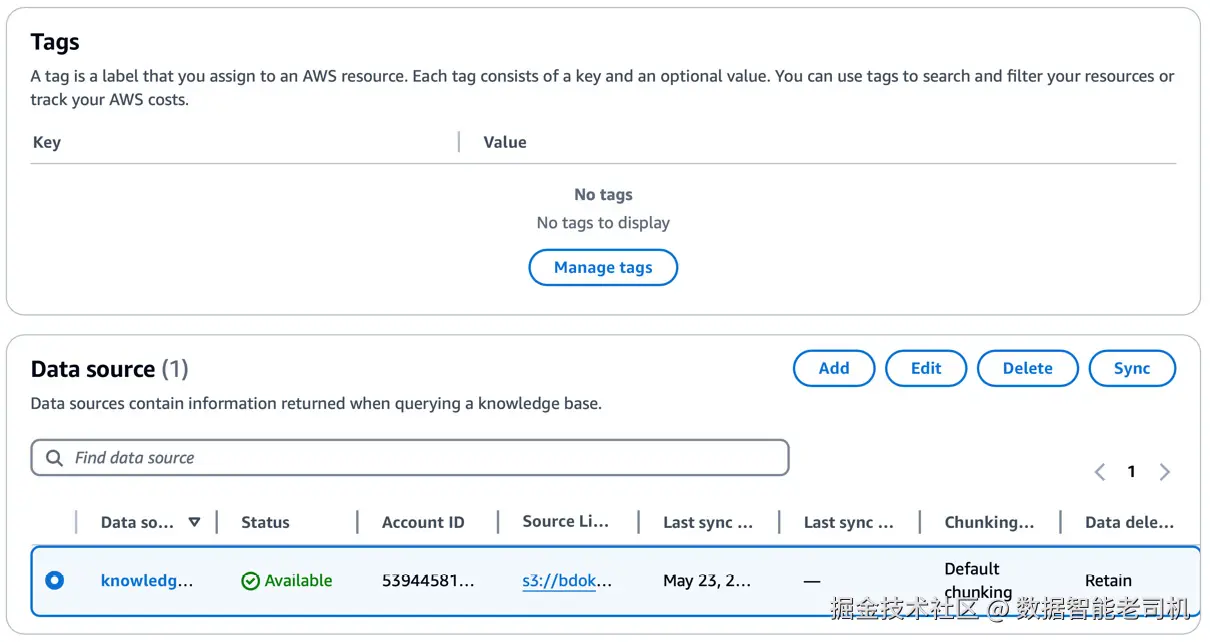Sync the data source
The image size is (1210, 642).
pyautogui.click(x=1132, y=368)
